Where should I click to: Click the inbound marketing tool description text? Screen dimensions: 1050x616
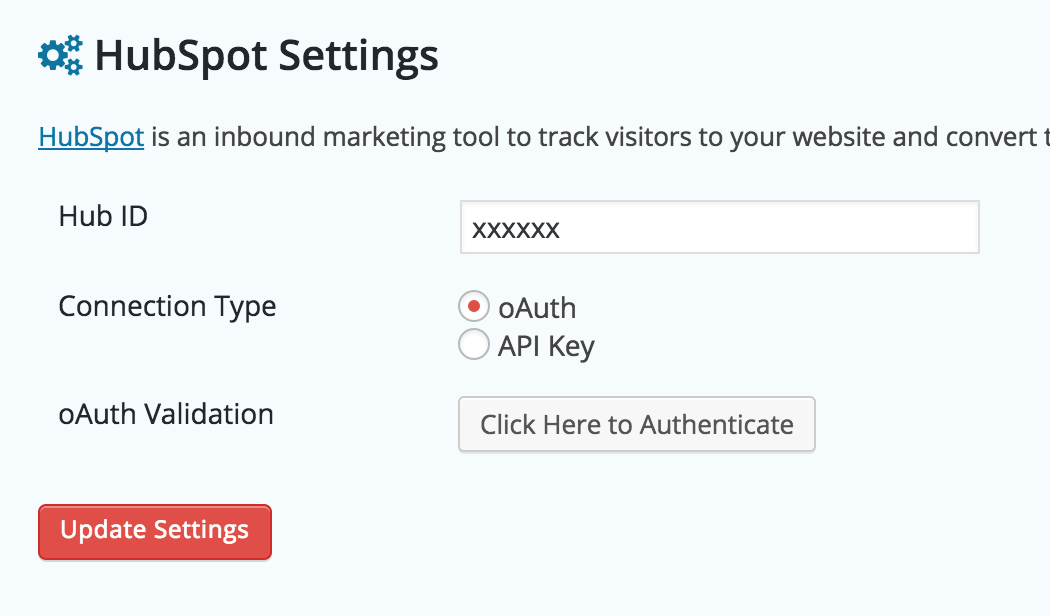click(600, 136)
